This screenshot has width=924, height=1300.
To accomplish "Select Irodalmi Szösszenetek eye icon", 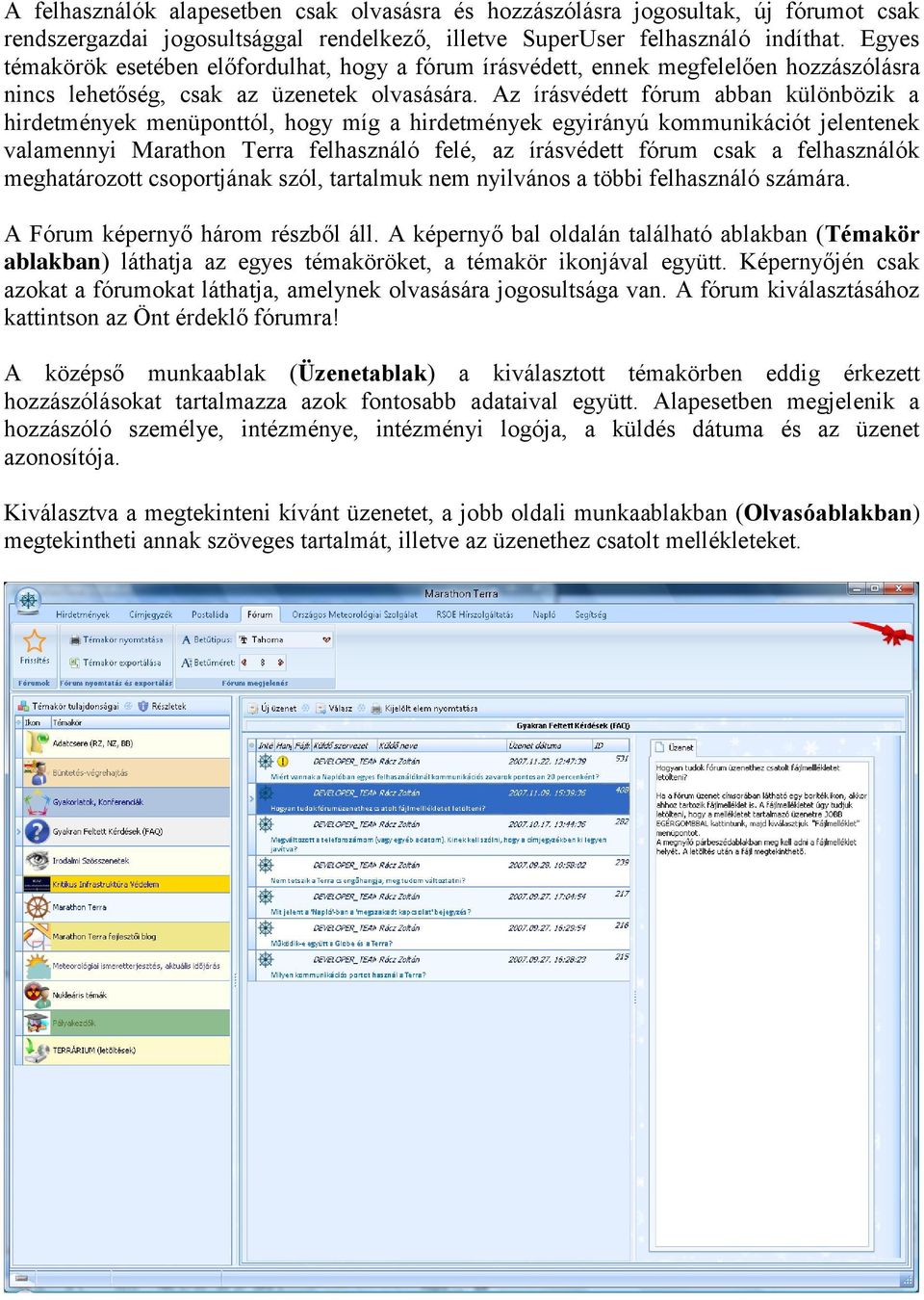I will click(x=37, y=860).
